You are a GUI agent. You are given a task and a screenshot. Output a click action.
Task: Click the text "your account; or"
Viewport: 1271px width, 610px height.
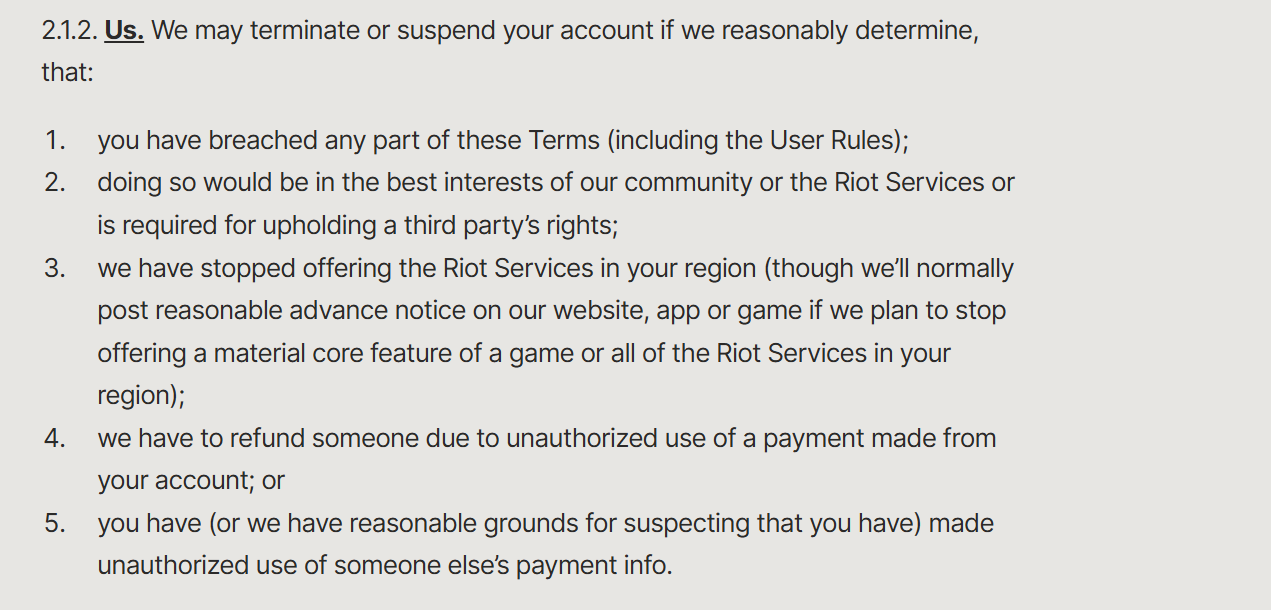pyautogui.click(x=191, y=481)
